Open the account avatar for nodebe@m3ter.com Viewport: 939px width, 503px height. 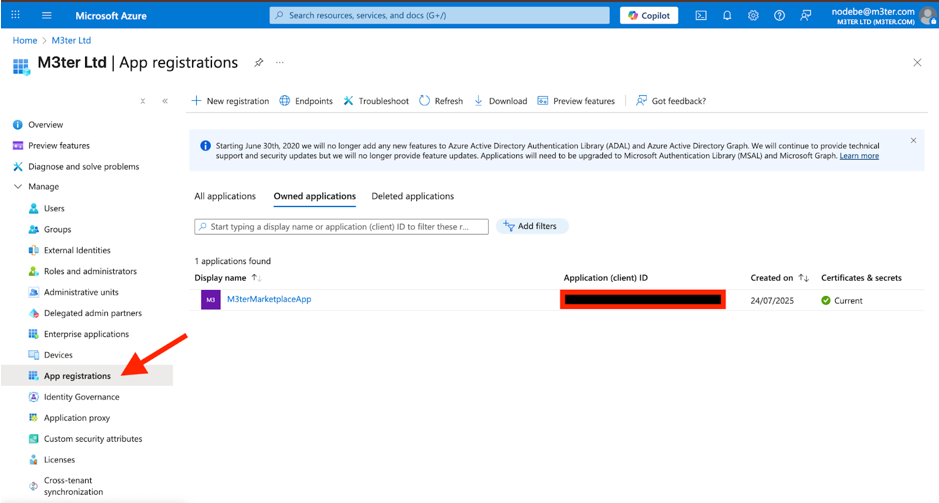coord(928,16)
